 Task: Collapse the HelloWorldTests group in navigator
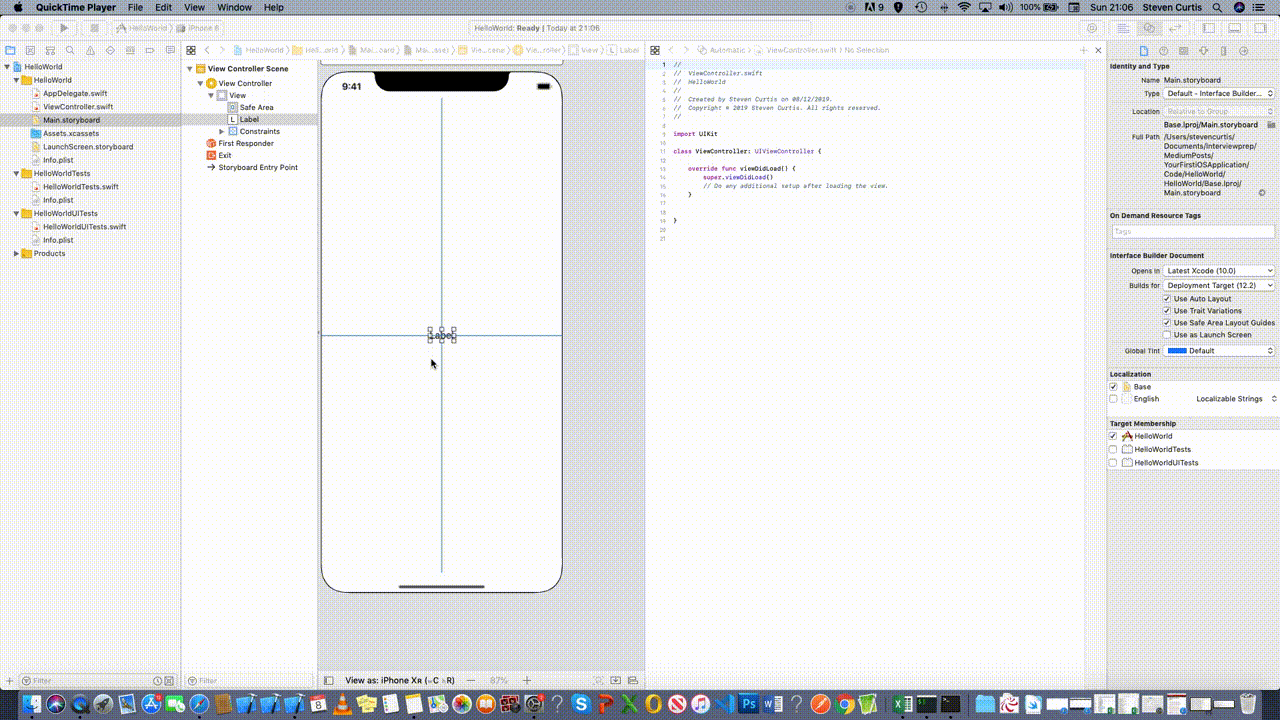(16, 173)
